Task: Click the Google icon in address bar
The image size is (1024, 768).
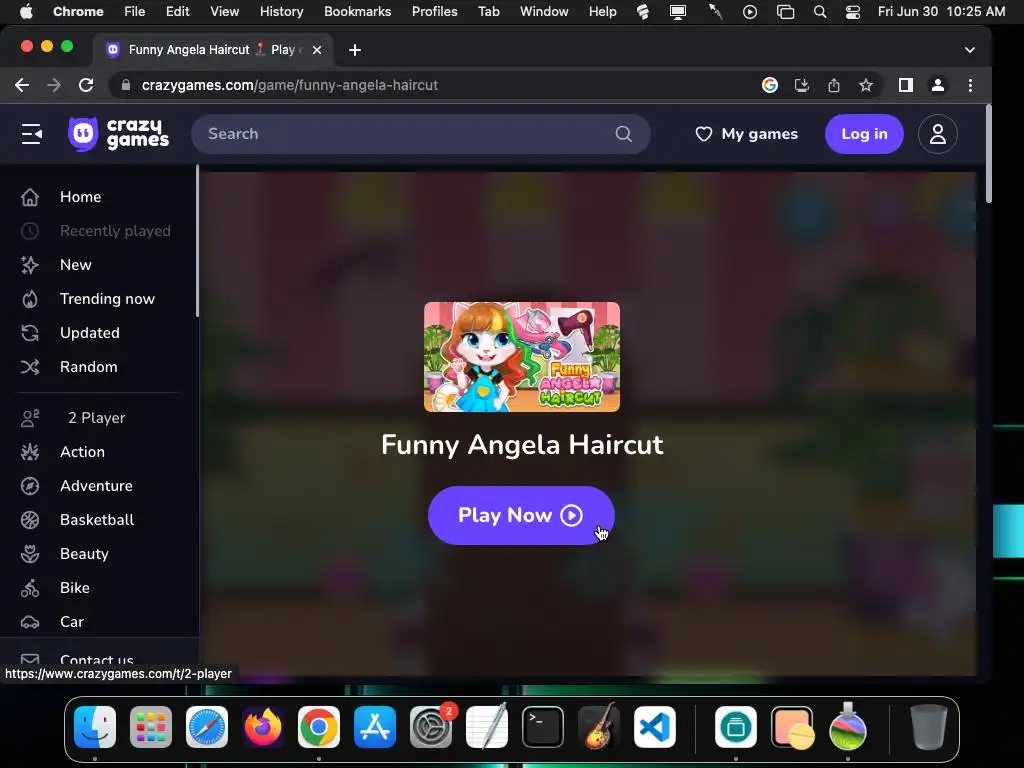Action: click(x=770, y=85)
